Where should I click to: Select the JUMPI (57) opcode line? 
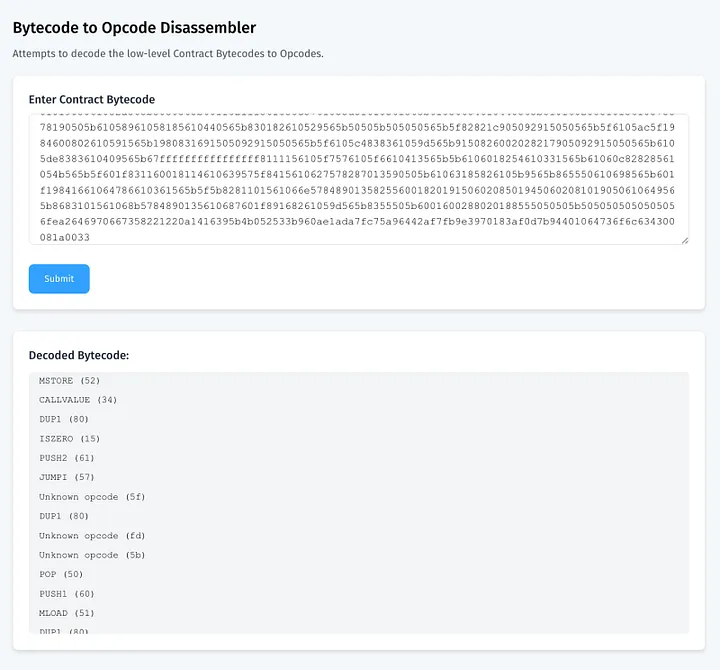pyautogui.click(x=67, y=477)
